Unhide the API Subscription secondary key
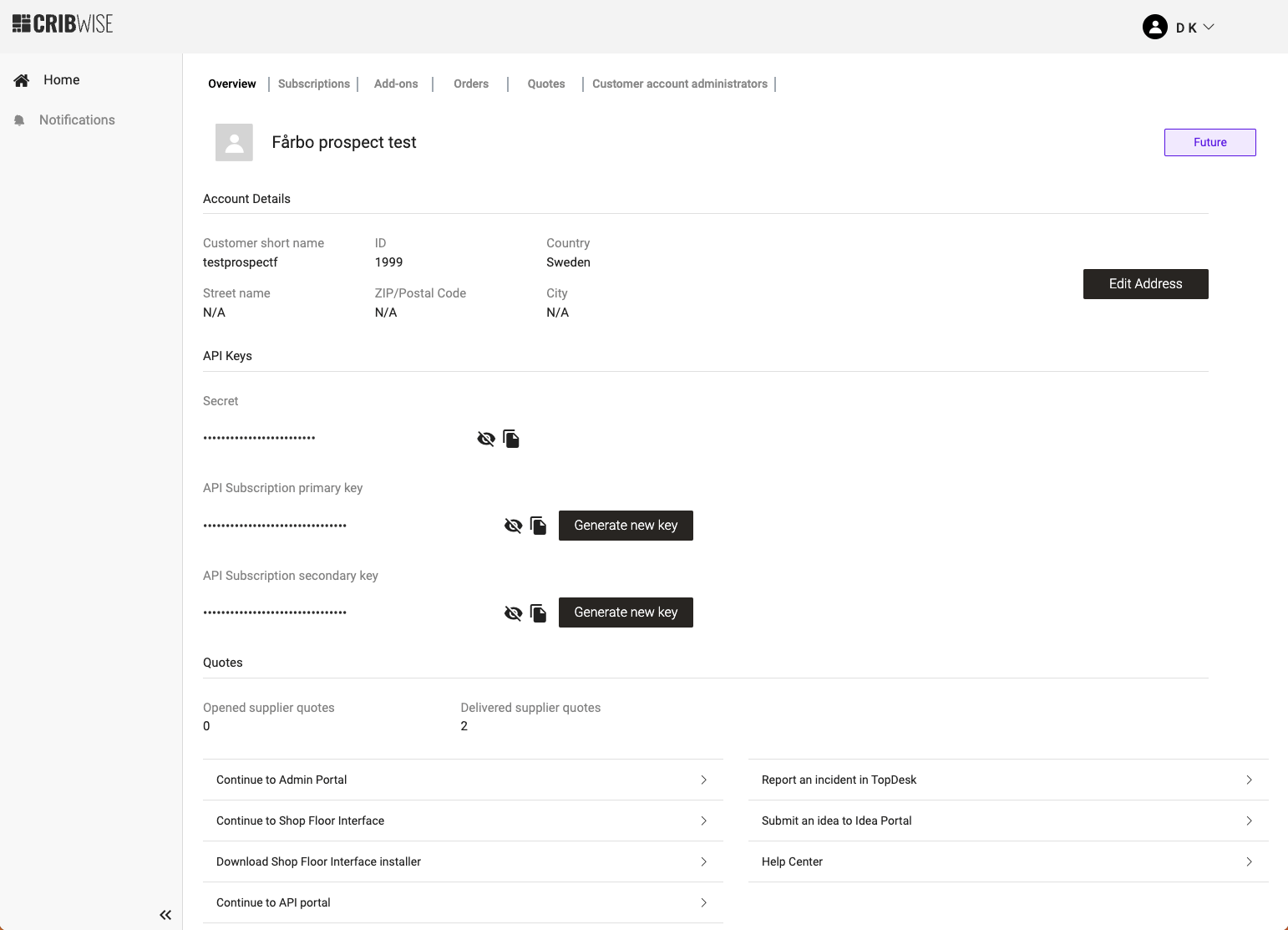This screenshot has height=930, width=1288. click(513, 613)
